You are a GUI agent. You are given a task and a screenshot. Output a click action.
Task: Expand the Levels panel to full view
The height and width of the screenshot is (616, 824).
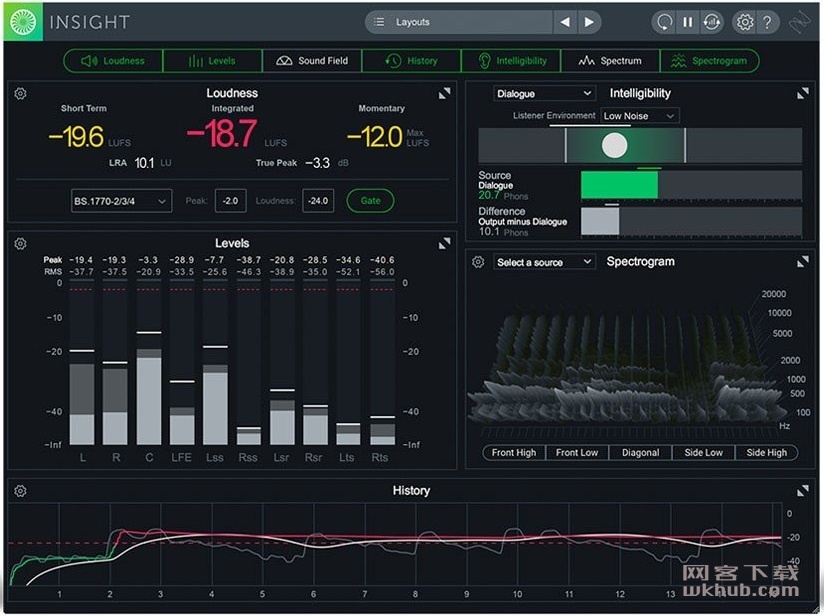click(445, 243)
